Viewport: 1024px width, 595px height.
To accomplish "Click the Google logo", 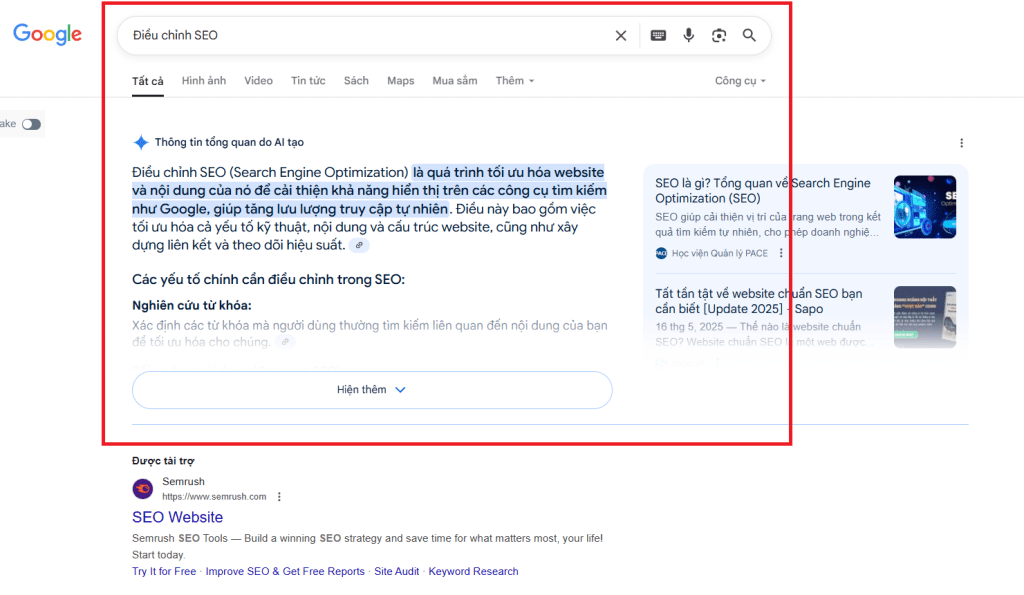I will 47,35.
